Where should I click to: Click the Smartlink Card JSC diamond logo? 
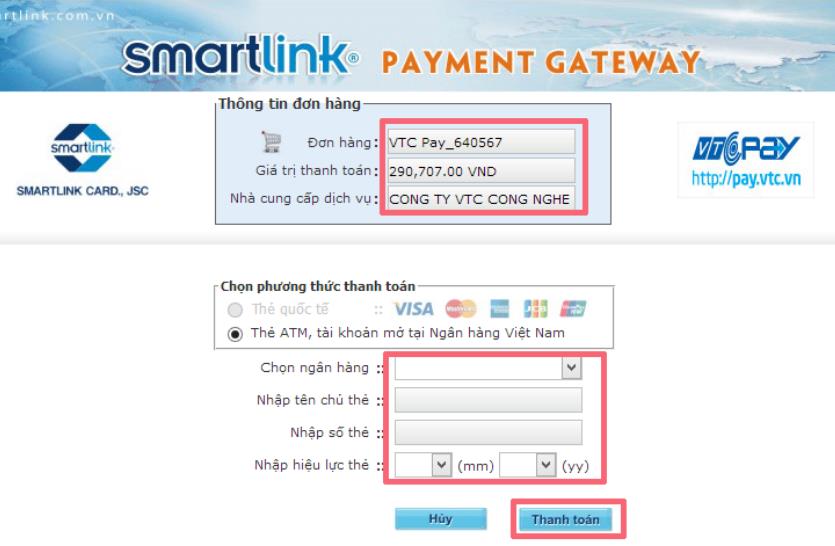pos(82,148)
